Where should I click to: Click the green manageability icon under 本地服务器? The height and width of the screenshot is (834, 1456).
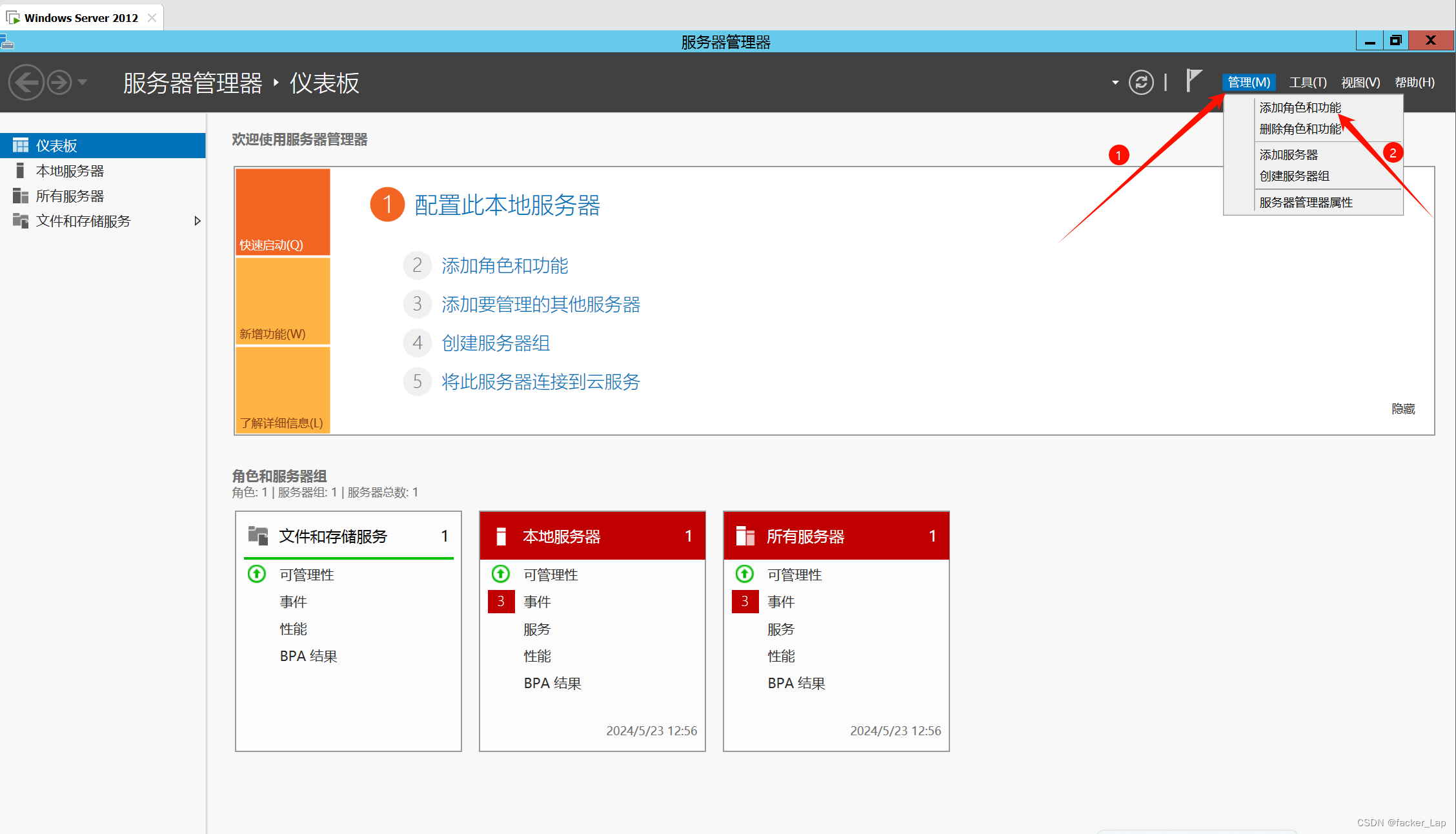501,574
